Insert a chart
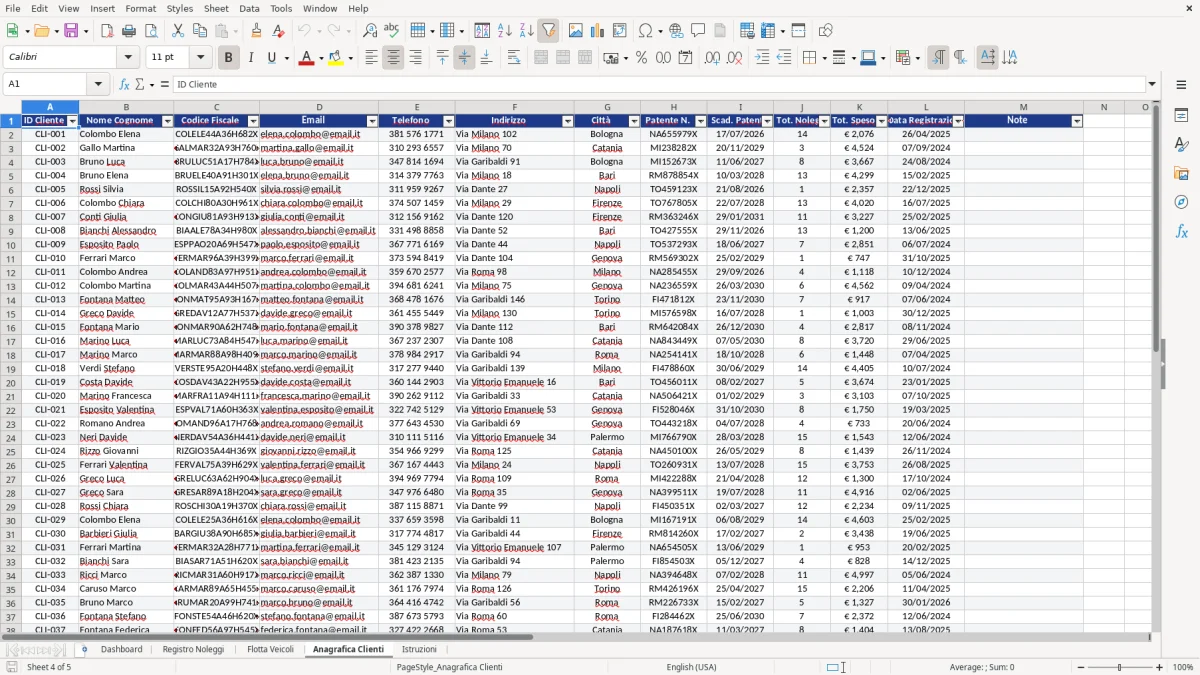The image size is (1200, 675). (x=598, y=31)
